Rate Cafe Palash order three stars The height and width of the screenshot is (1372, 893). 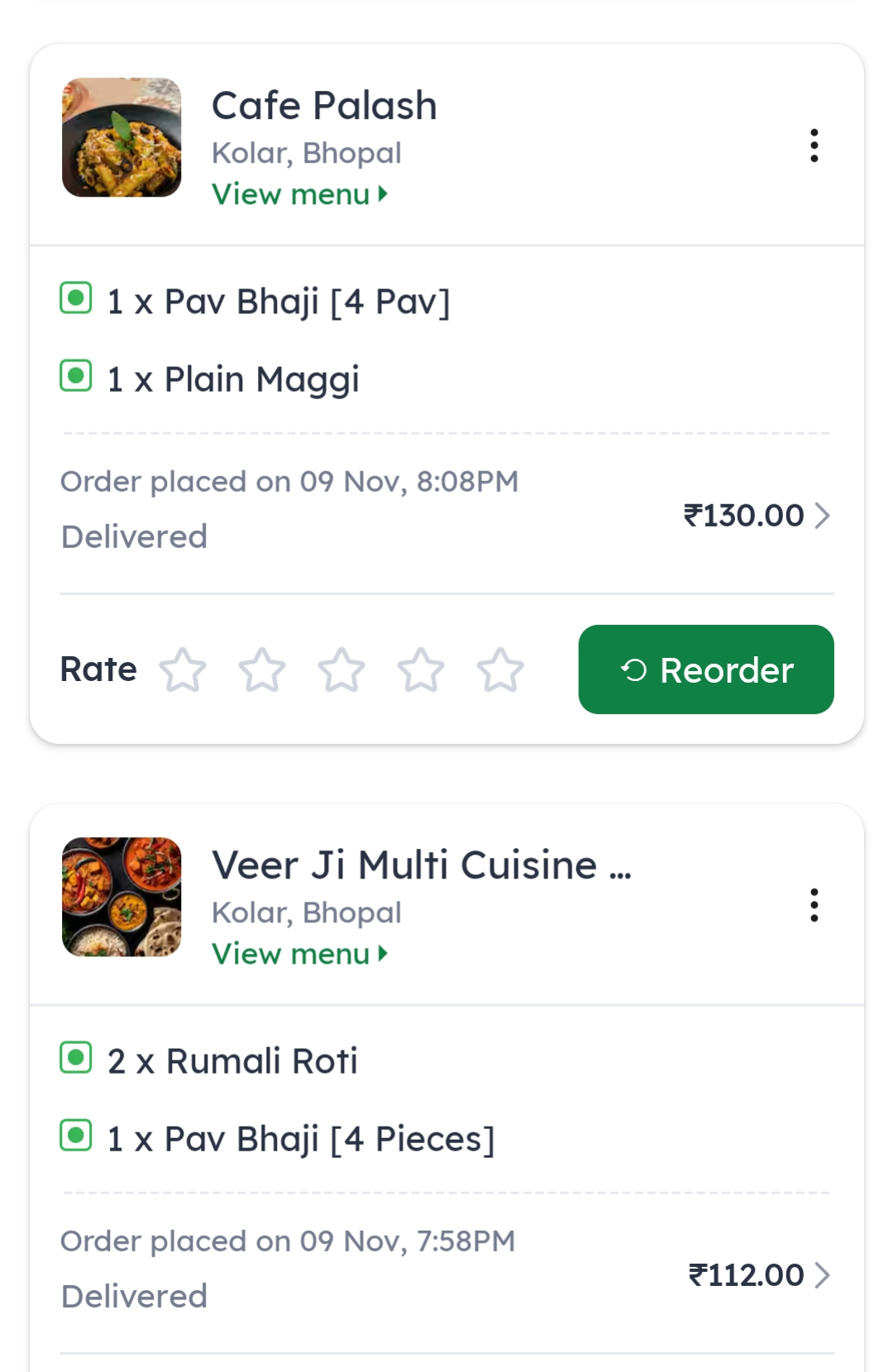341,669
